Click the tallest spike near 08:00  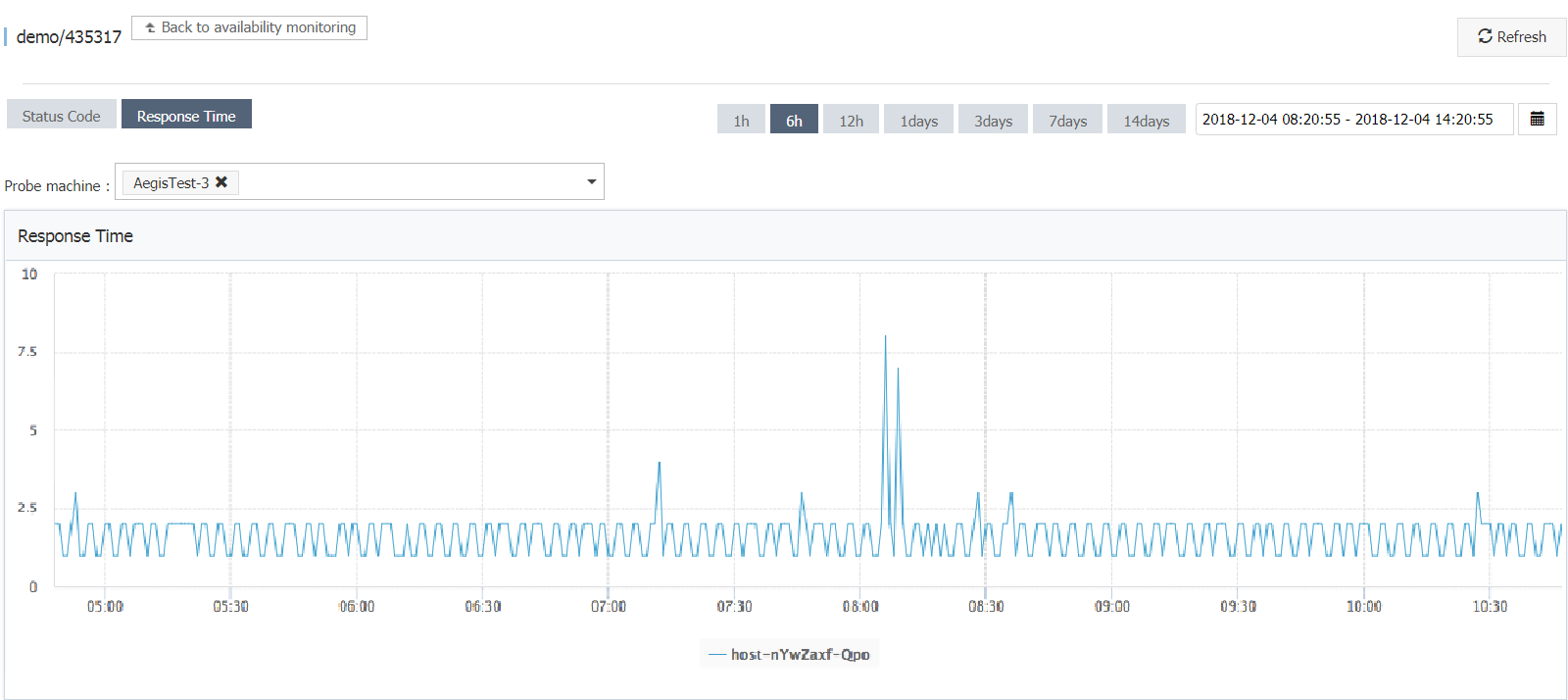(x=886, y=337)
